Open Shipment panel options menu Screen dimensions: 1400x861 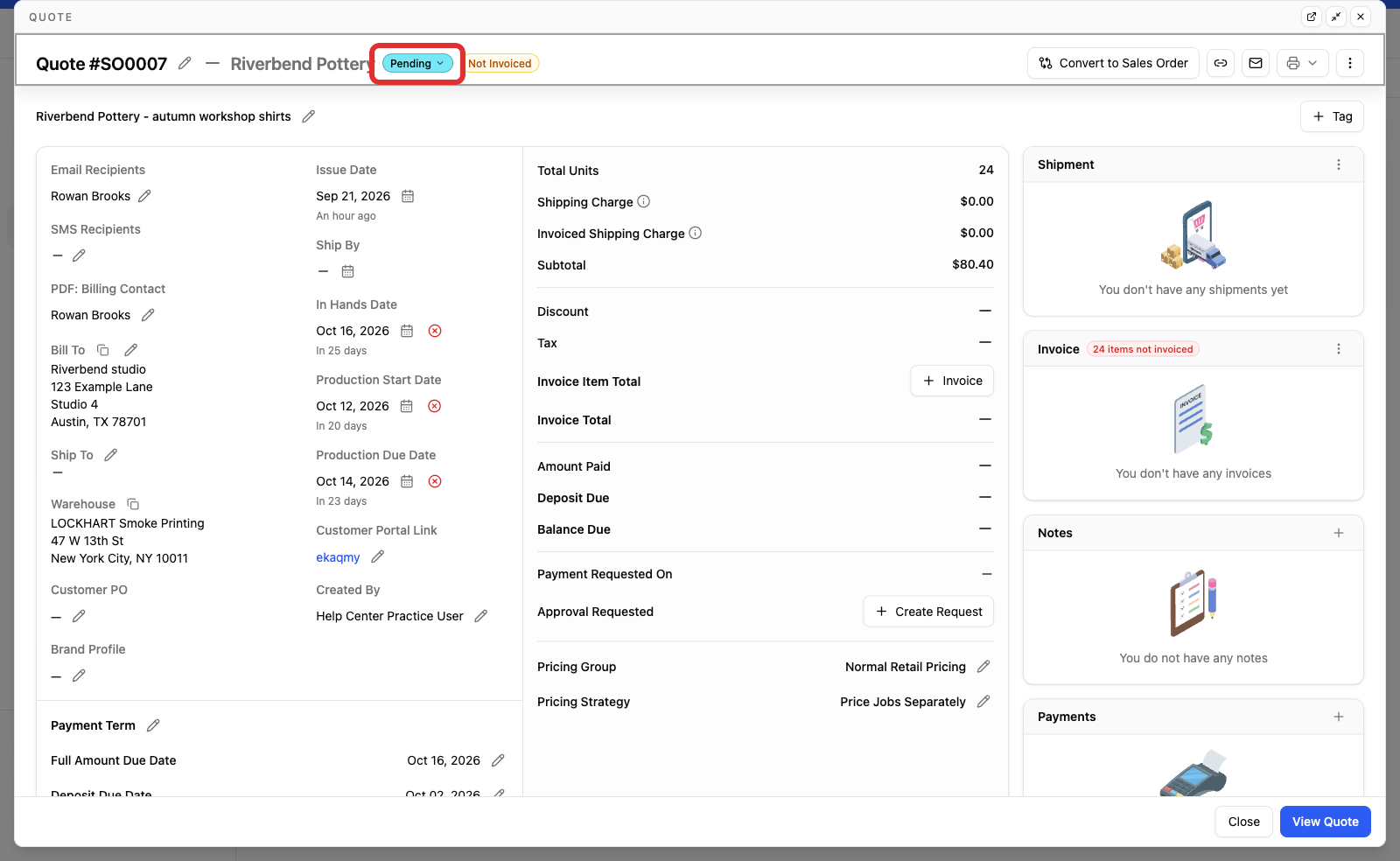[x=1339, y=164]
